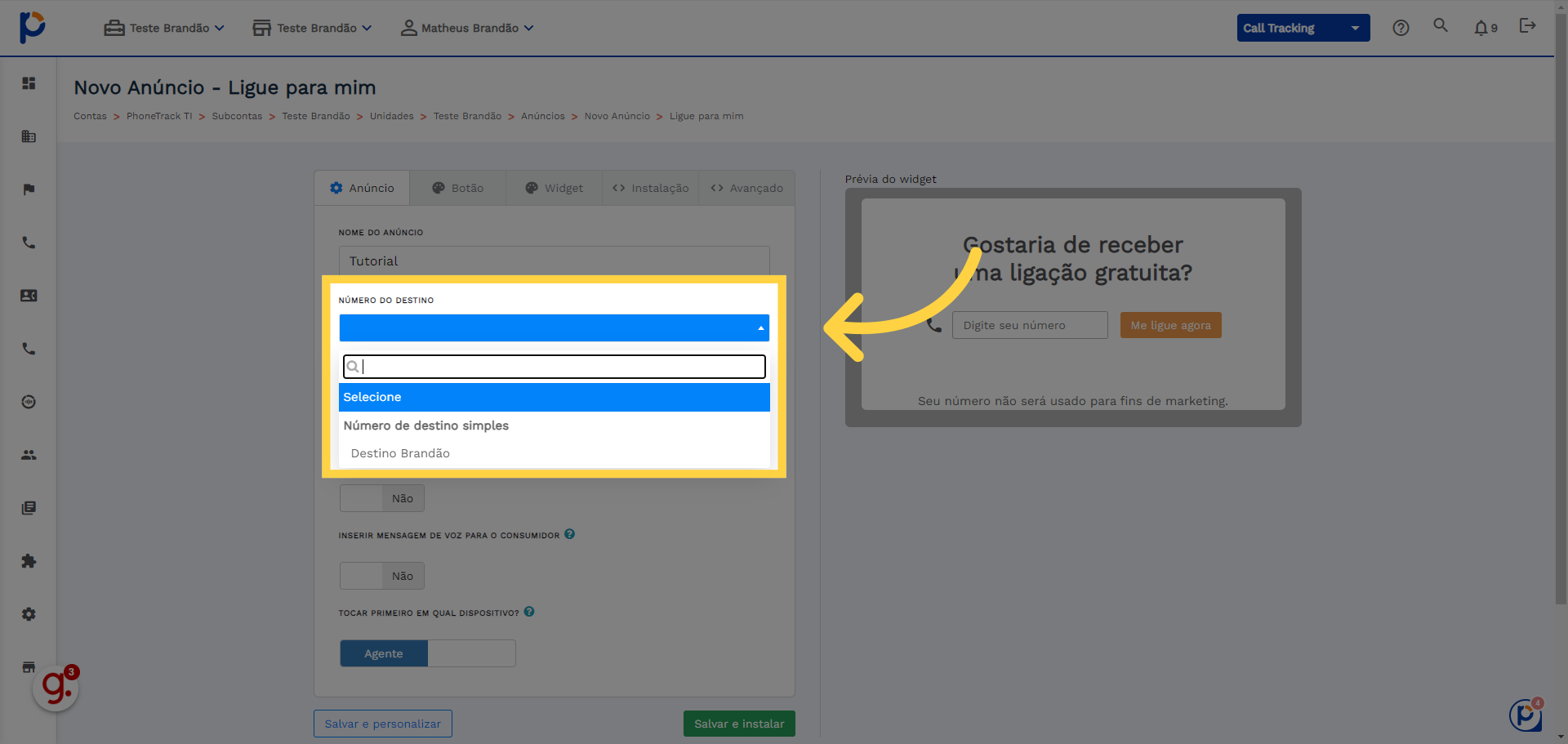Open the red g. floating badge
This screenshot has height=744, width=1568.
tap(56, 688)
